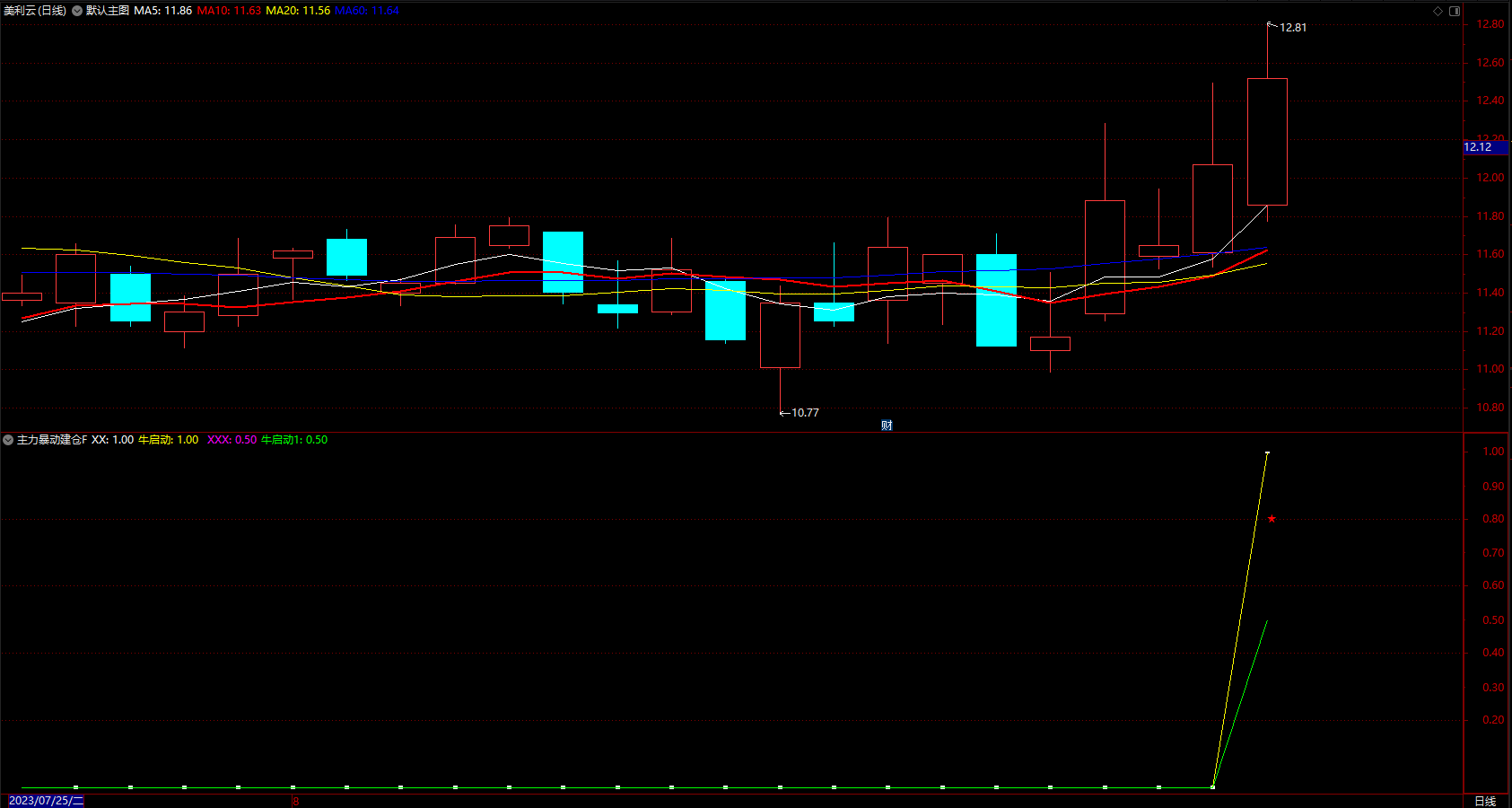Click the 财 financial marker icon
This screenshot has width=1512, height=808.
click(x=887, y=426)
